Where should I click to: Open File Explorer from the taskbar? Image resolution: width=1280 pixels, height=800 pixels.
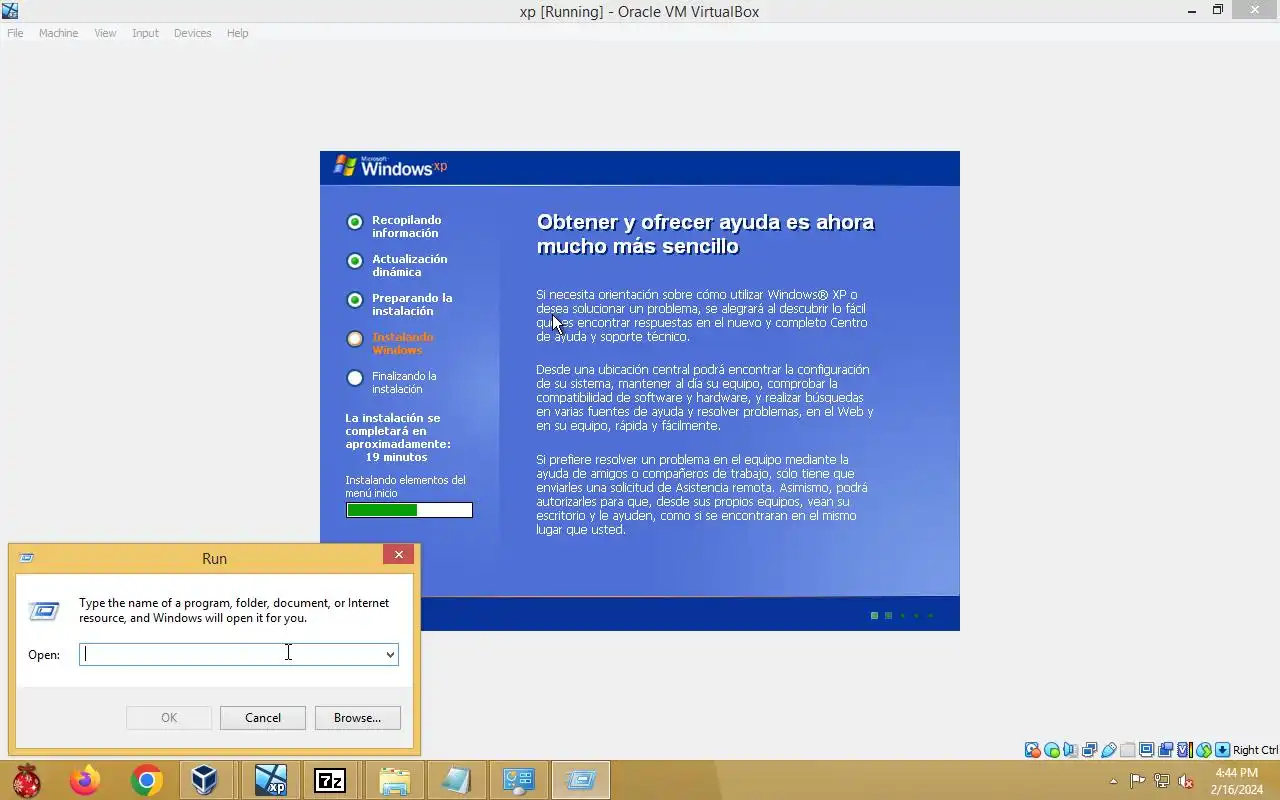click(x=394, y=780)
